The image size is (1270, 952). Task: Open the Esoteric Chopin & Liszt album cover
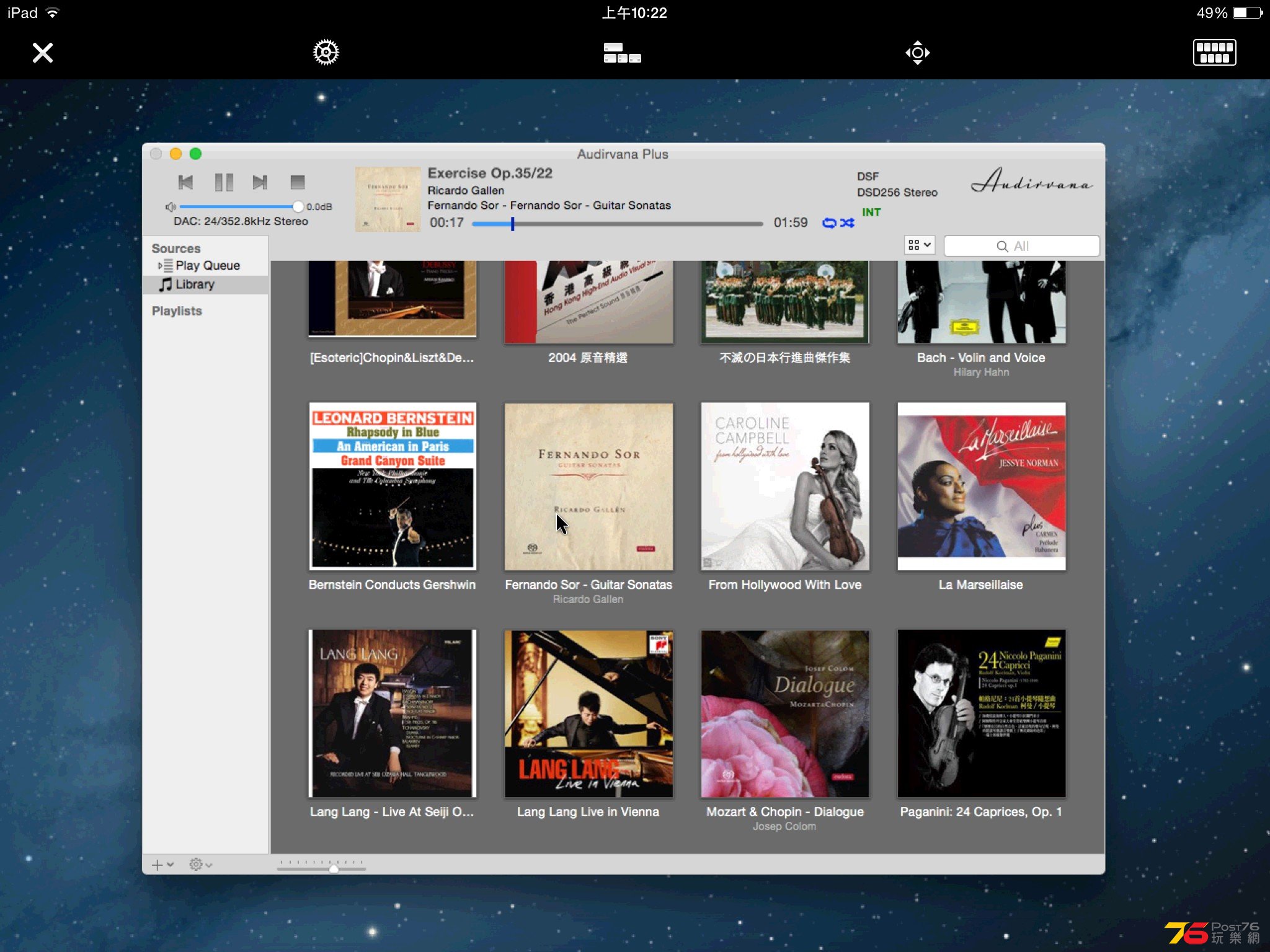393,299
